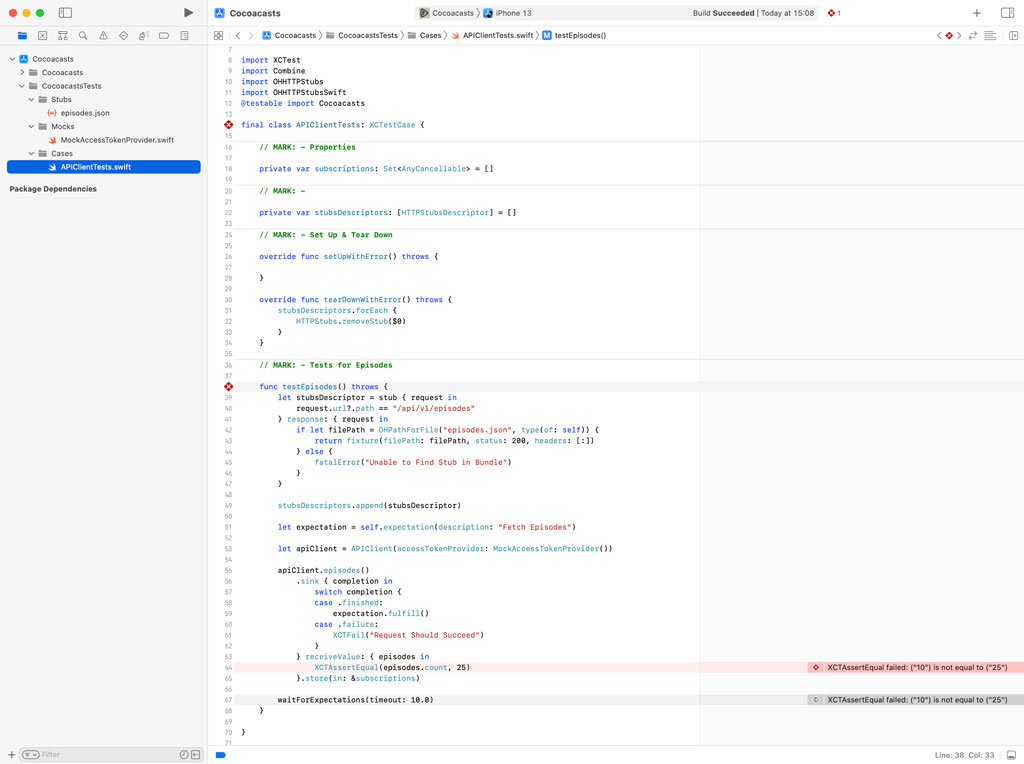Viewport: 1024px width, 764px height.
Task: Open the Issue navigator warning triangle
Action: [103, 35]
